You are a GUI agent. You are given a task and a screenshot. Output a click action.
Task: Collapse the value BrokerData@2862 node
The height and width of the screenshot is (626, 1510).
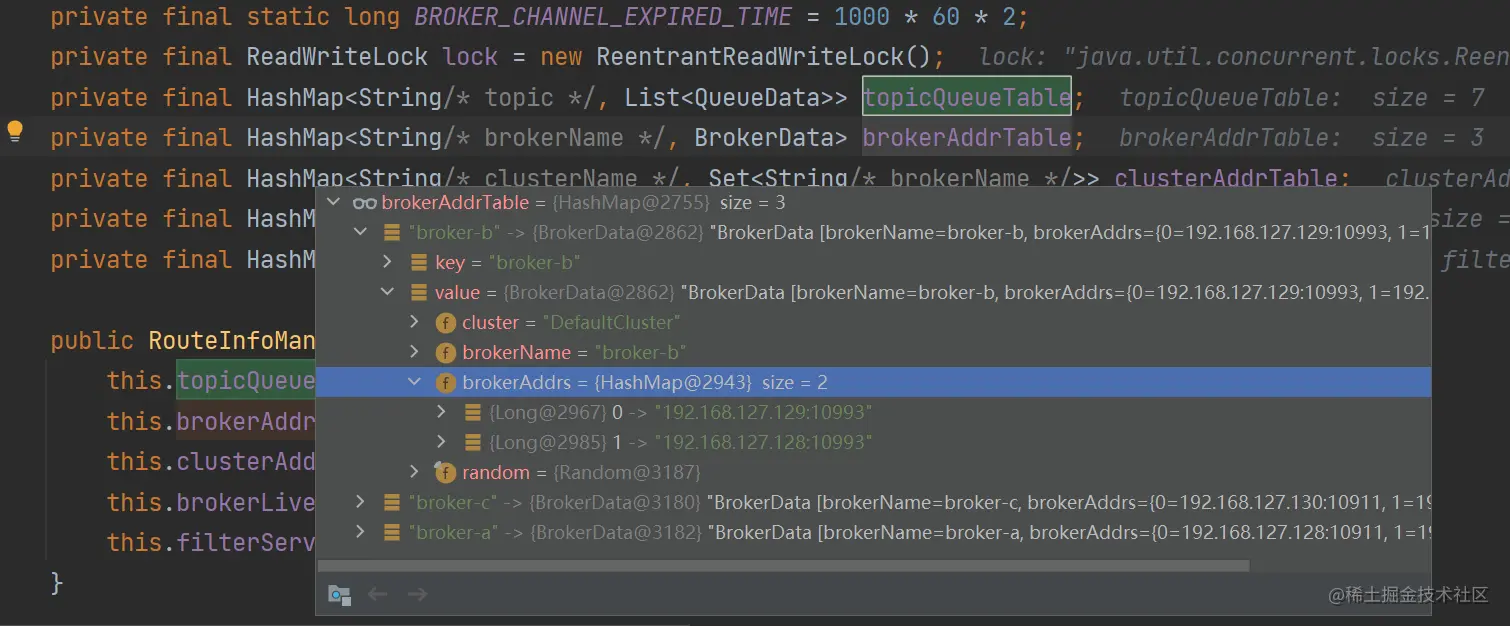(388, 293)
